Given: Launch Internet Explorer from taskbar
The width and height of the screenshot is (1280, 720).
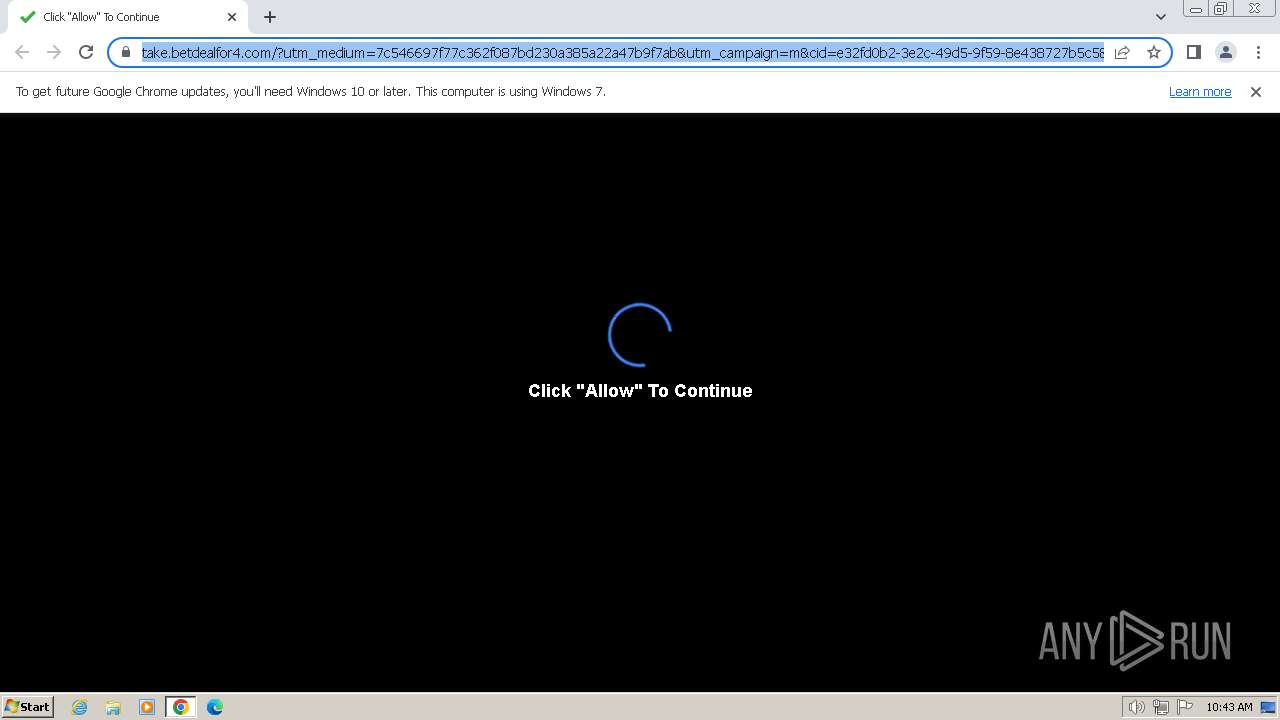Looking at the screenshot, I should pyautogui.click(x=80, y=707).
